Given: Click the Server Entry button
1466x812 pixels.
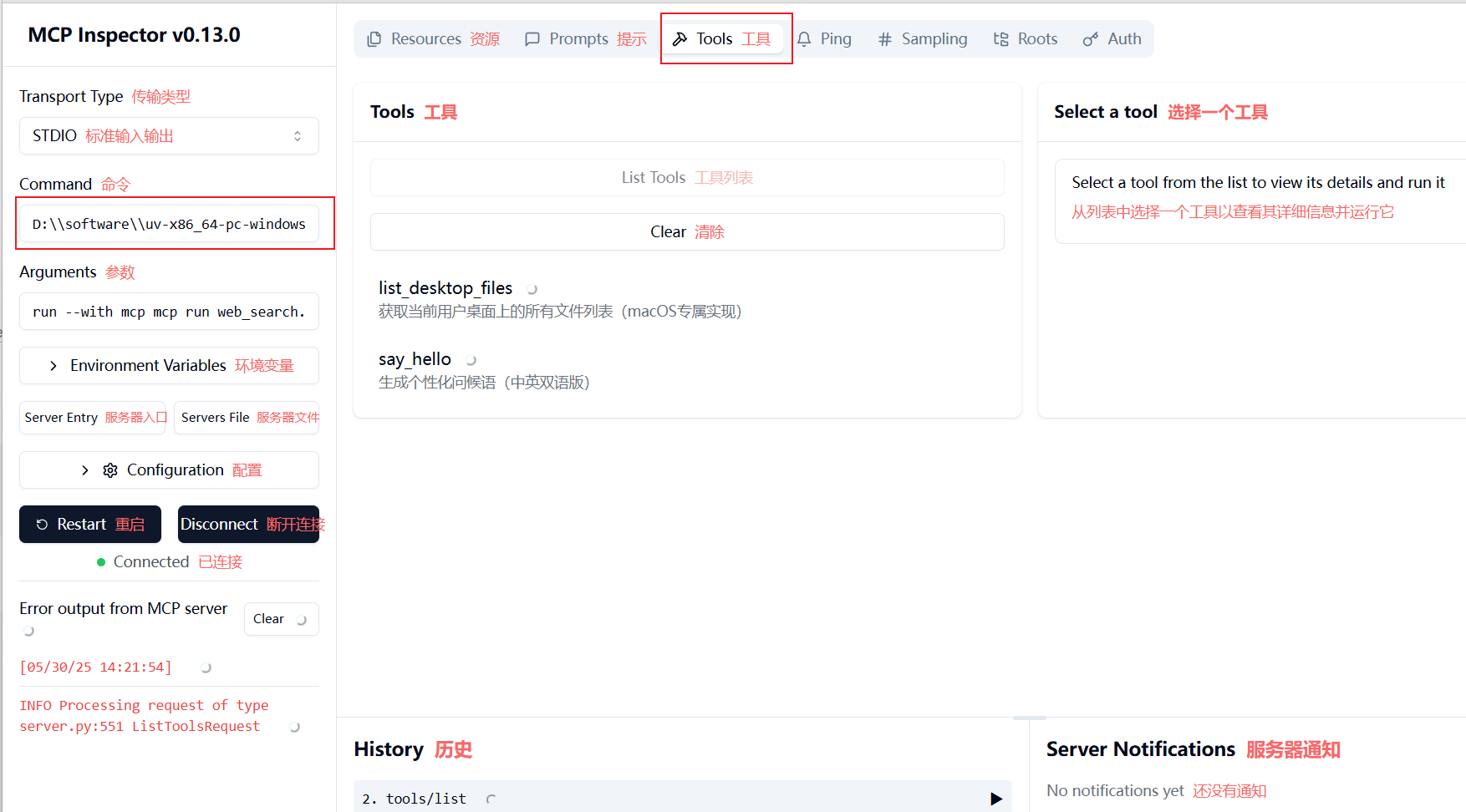Looking at the screenshot, I should tap(93, 418).
